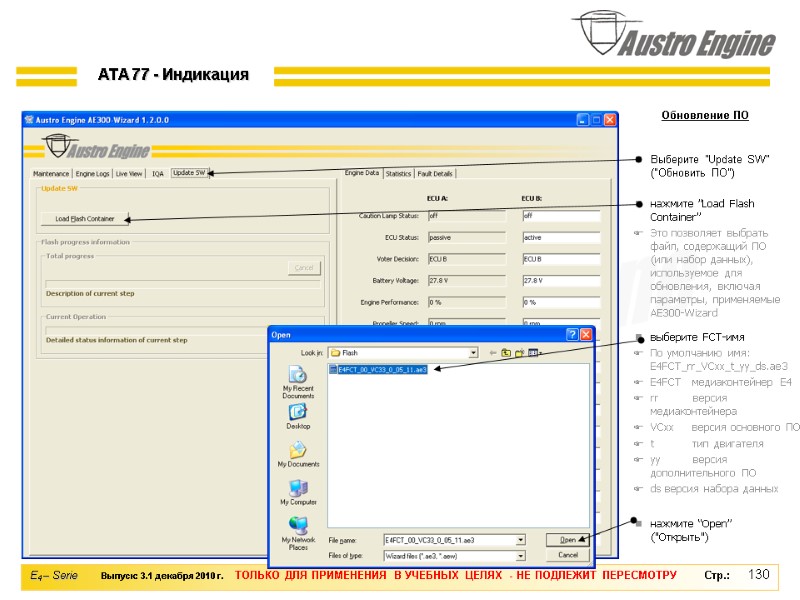Switch to Engine Logs tab

coord(92,174)
